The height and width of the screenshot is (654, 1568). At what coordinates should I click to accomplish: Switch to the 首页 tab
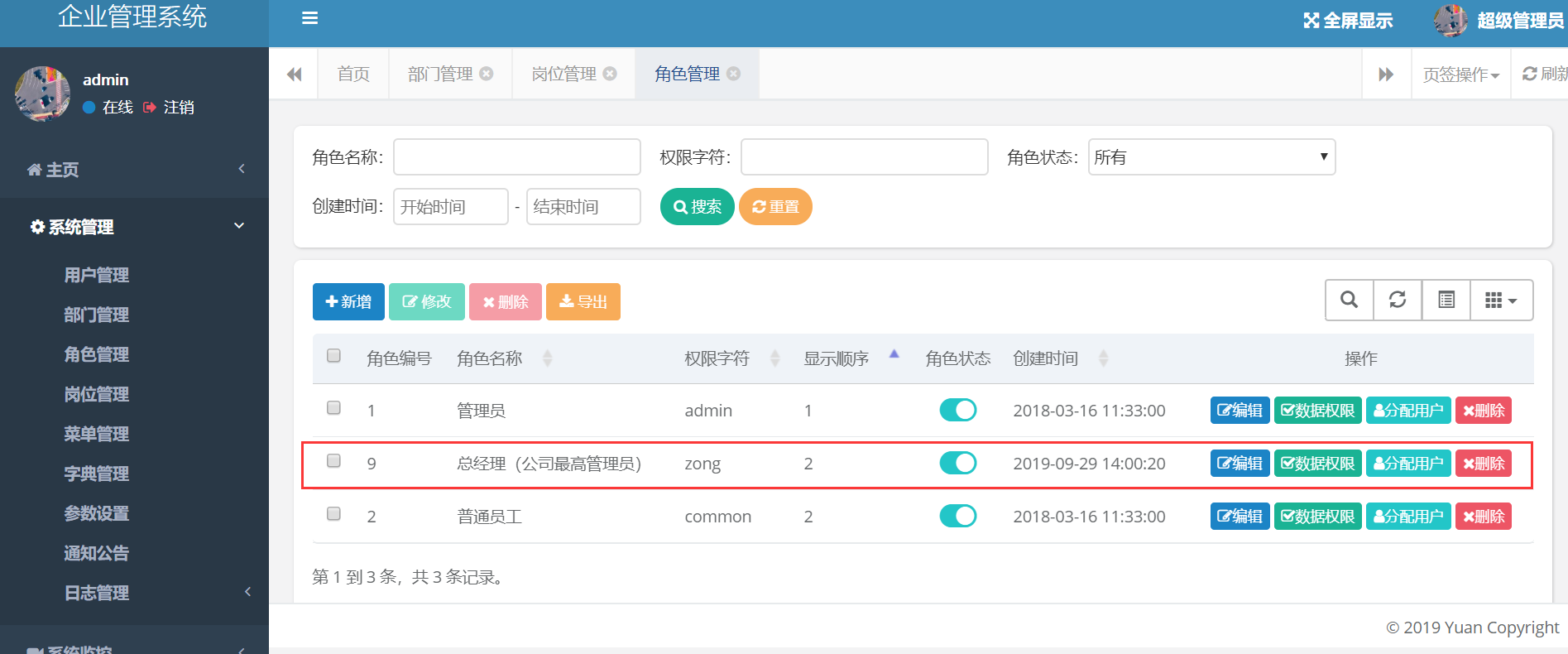coord(353,74)
